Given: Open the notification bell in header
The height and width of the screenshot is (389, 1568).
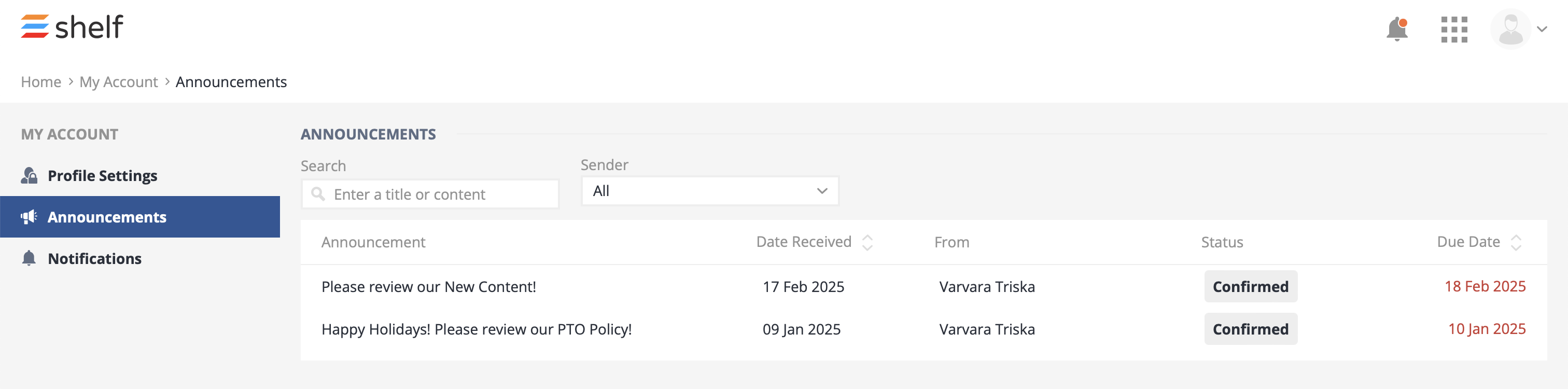Looking at the screenshot, I should 1396,29.
